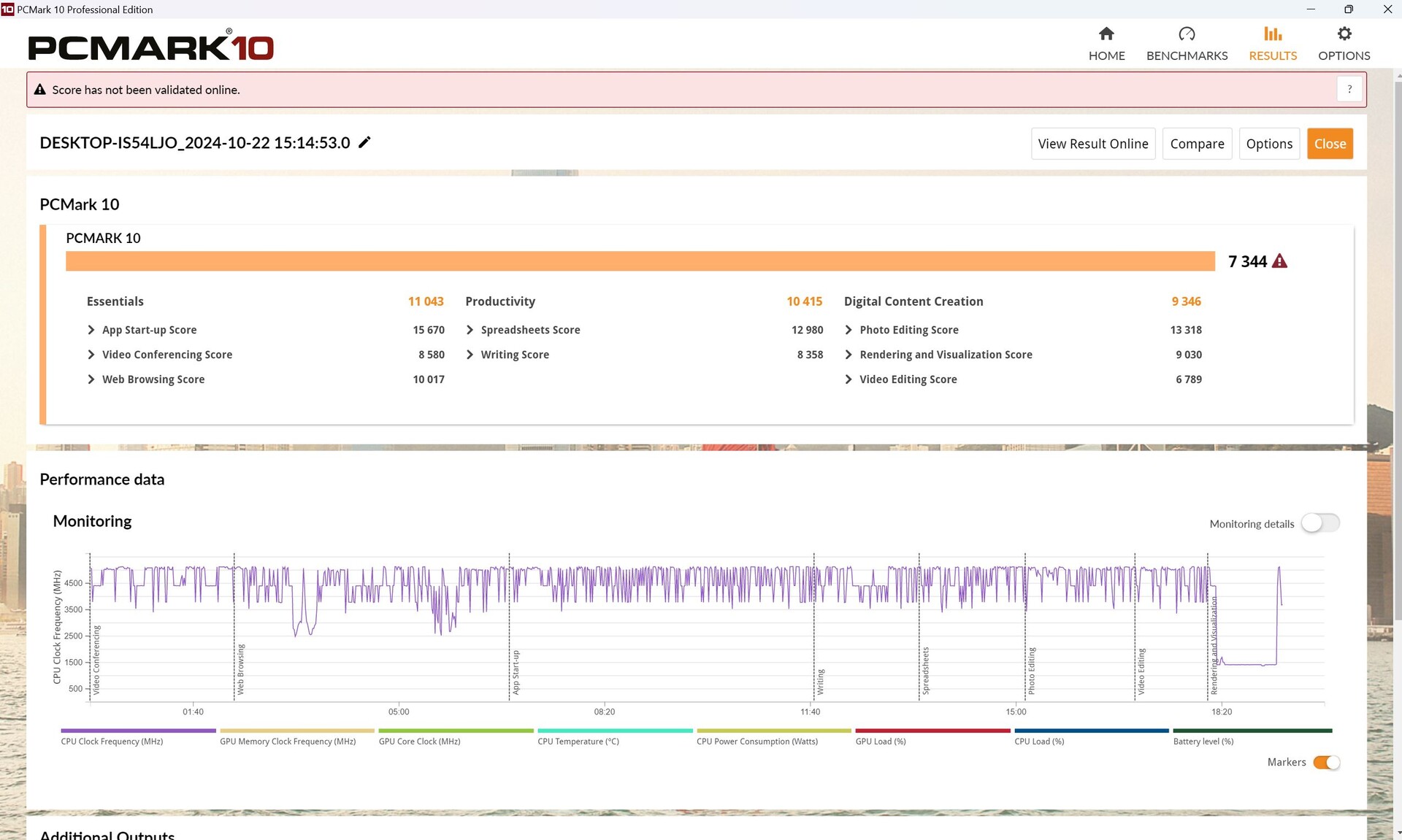Expand Writing Score

click(x=470, y=355)
